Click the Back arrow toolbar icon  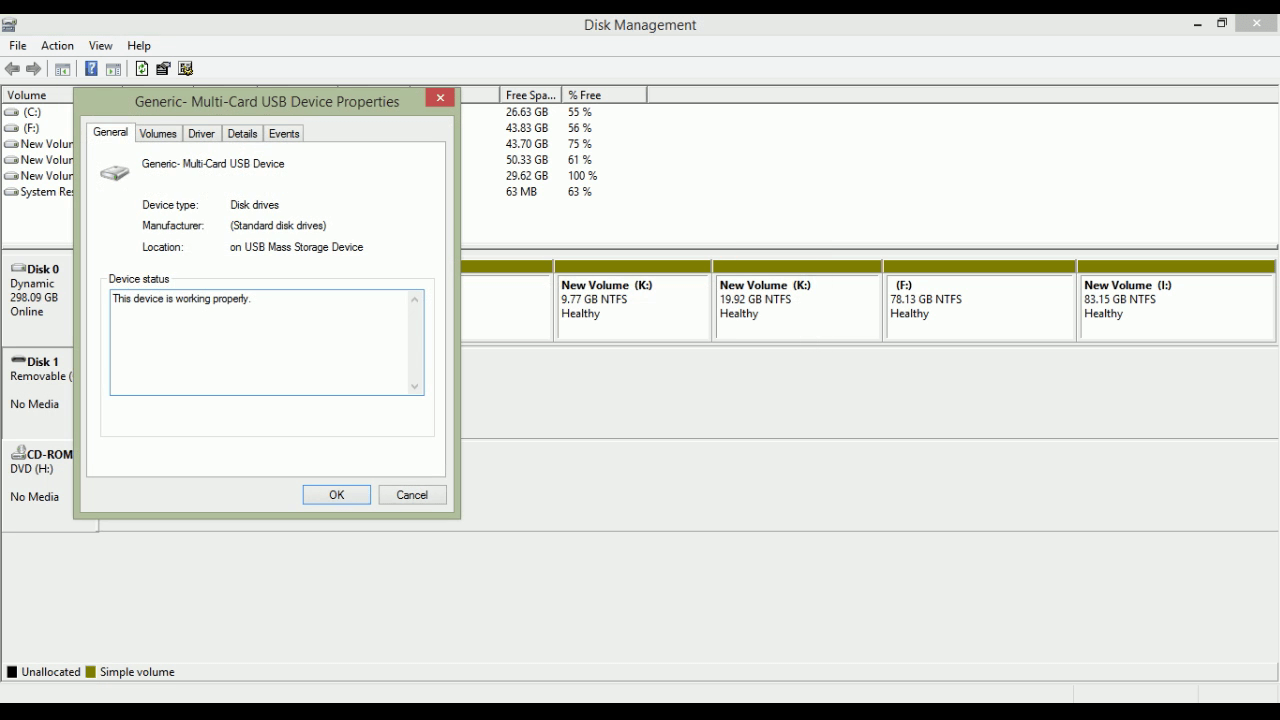coord(12,69)
